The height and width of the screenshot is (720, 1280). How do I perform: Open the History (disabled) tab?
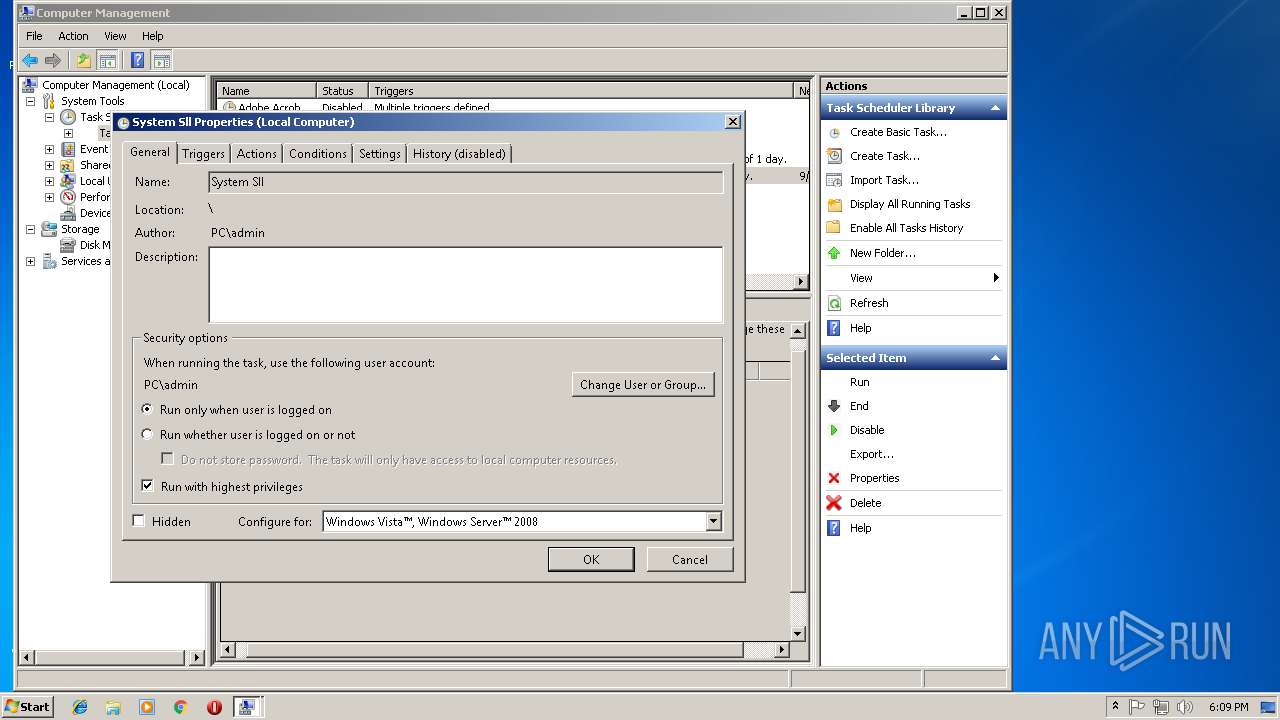459,153
